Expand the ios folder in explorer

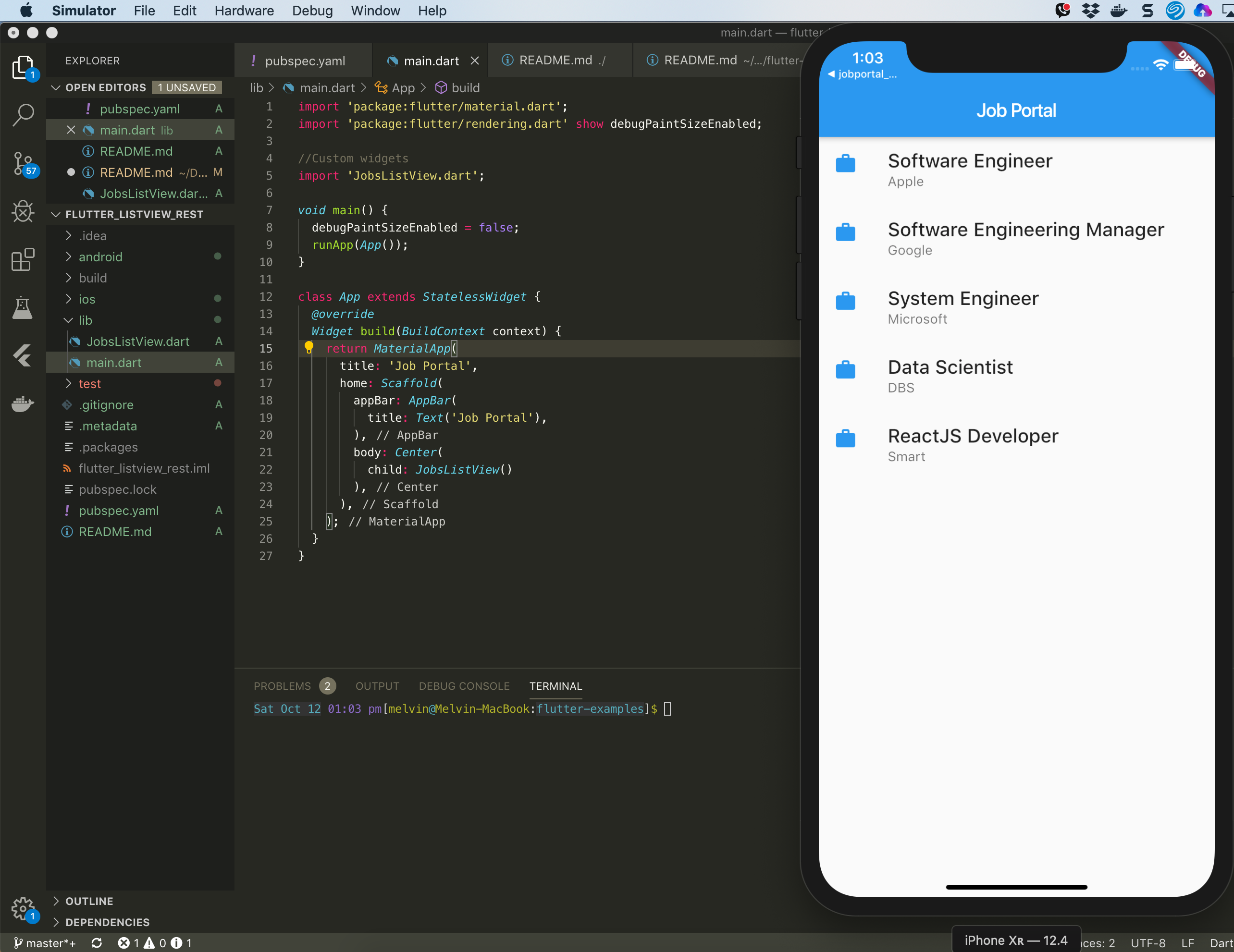click(88, 299)
